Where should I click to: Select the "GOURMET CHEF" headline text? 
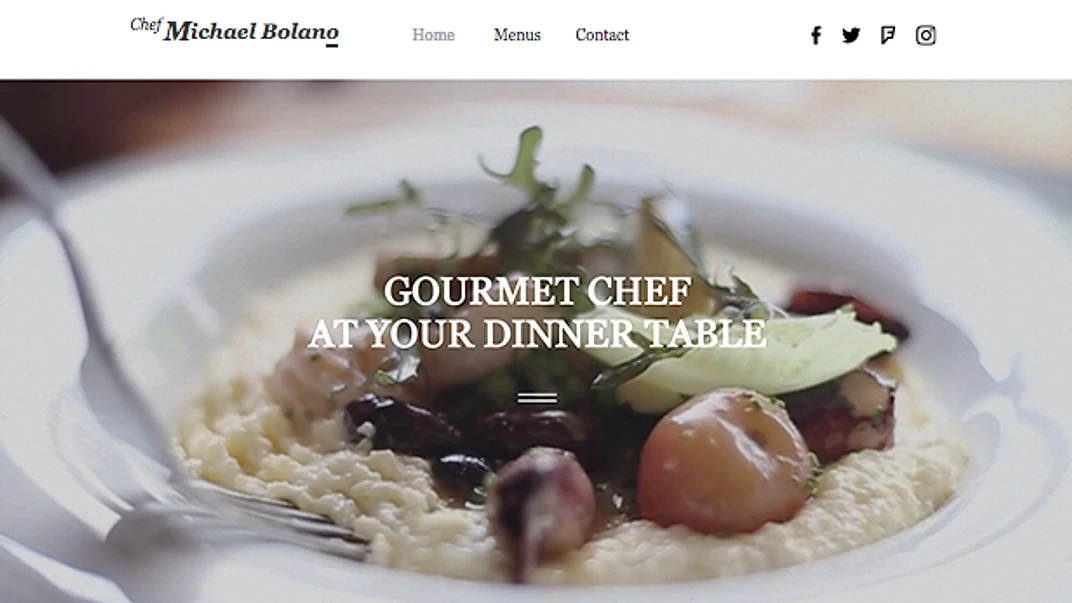click(537, 291)
